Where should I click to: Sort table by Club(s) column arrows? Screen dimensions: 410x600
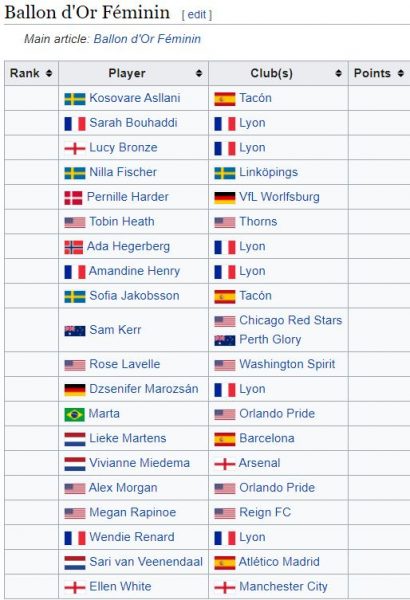click(x=338, y=73)
